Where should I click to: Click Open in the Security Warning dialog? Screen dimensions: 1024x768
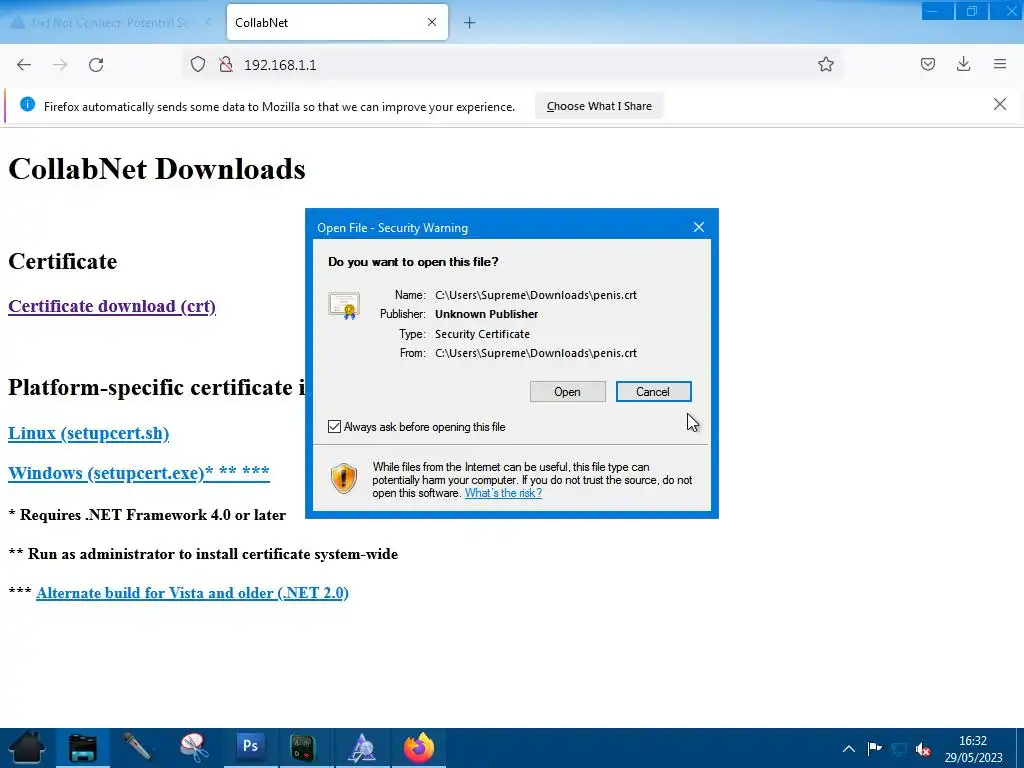(x=568, y=392)
